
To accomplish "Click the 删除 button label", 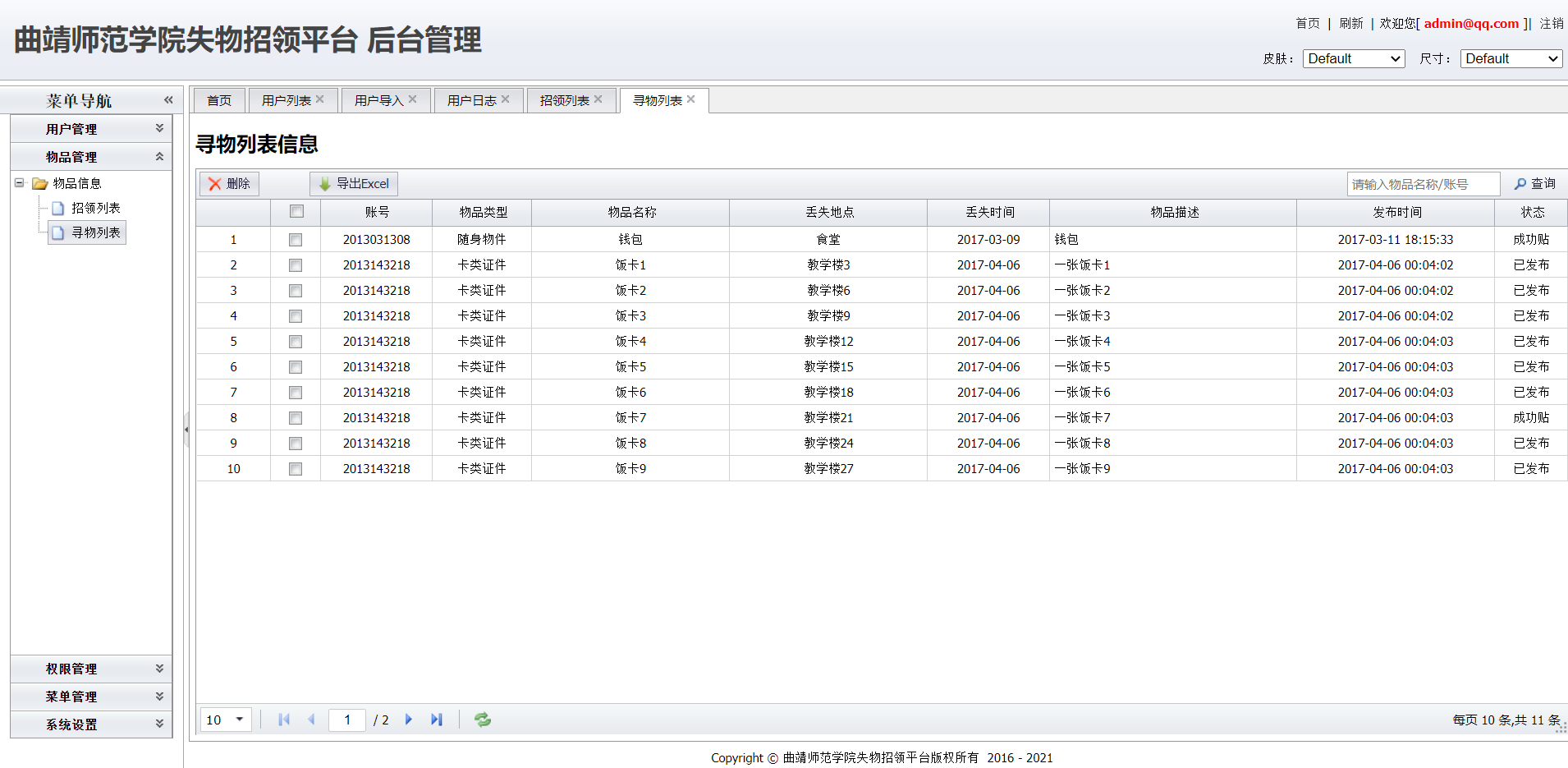I will pyautogui.click(x=238, y=184).
